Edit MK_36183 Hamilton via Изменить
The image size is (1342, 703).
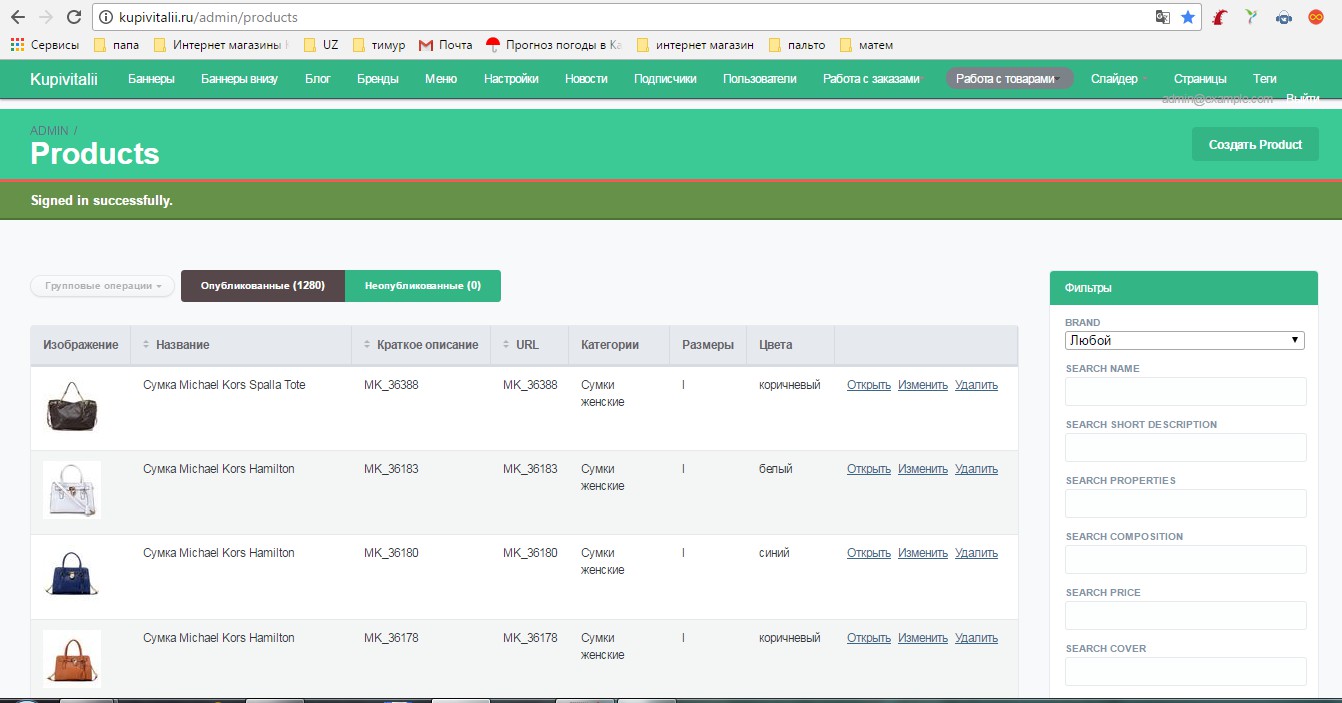(923, 469)
